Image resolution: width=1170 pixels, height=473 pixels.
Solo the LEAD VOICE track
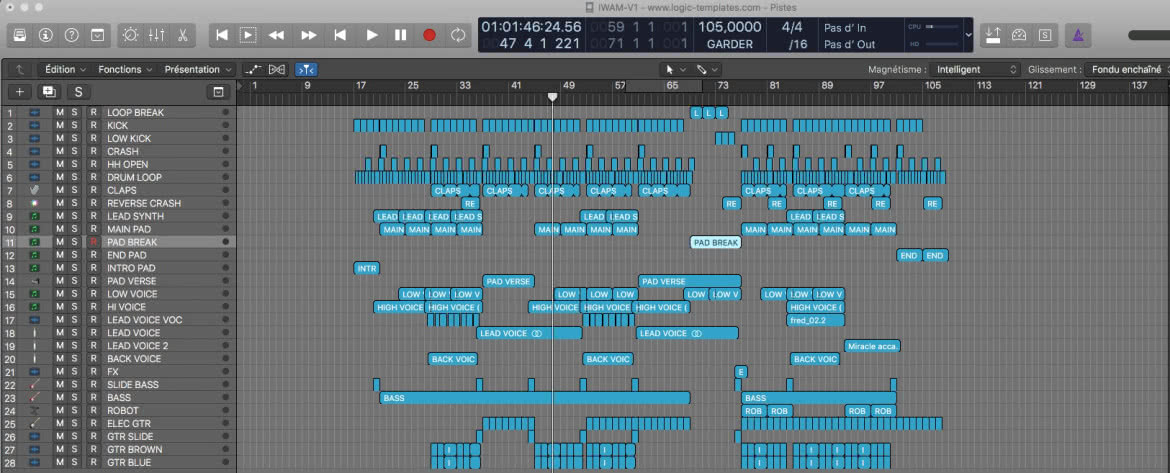click(74, 333)
